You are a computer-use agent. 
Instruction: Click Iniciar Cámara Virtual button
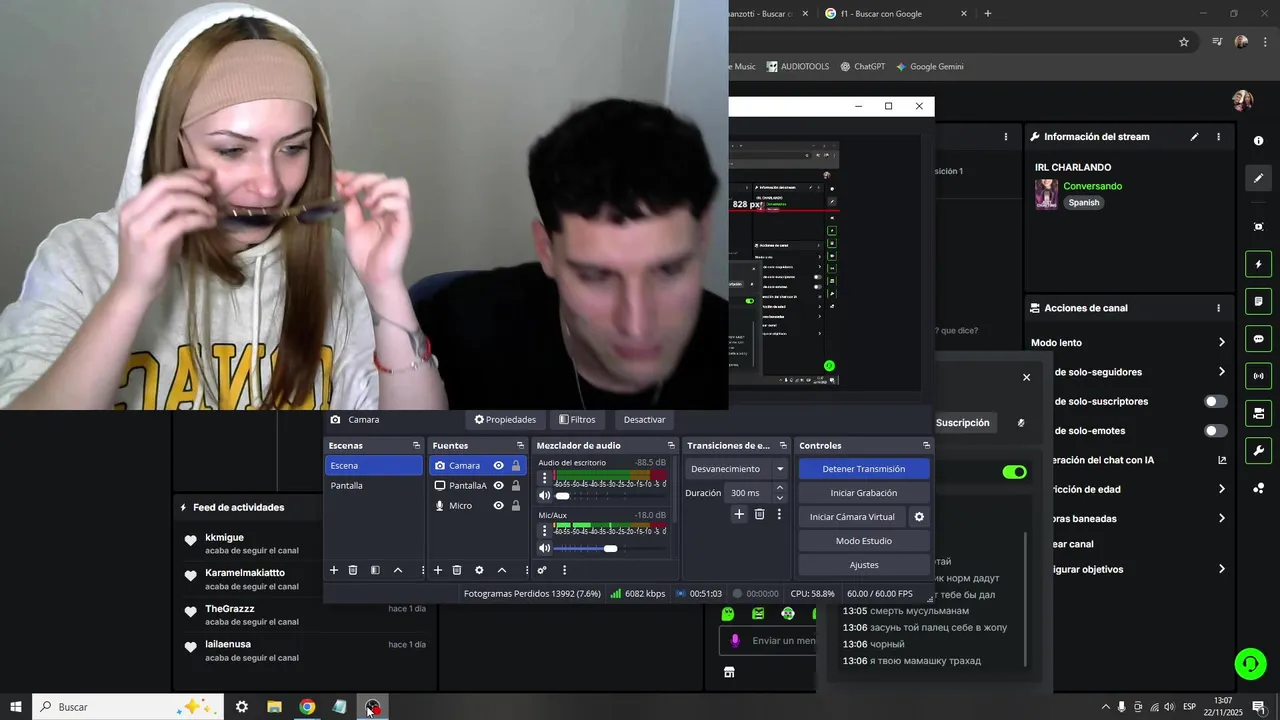coord(852,517)
